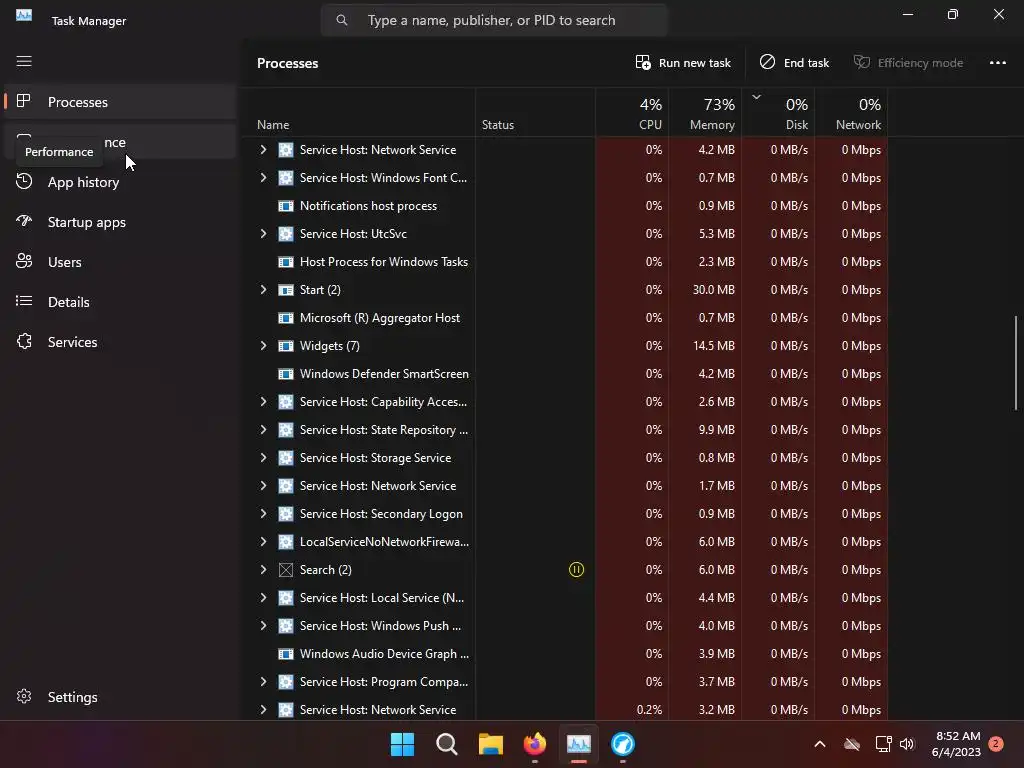The height and width of the screenshot is (768, 1024).
Task: Open Settings in the sidebar
Action: pos(120,697)
